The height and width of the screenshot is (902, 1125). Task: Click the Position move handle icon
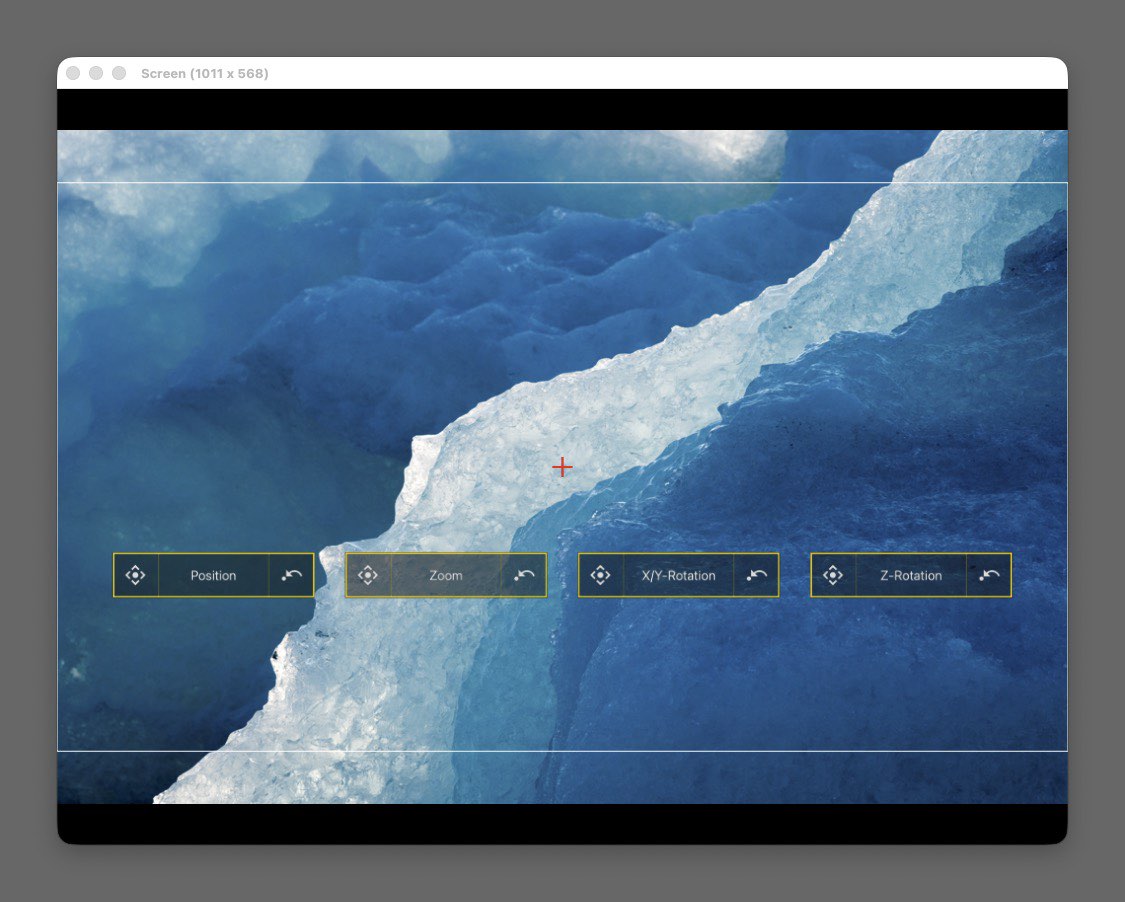136,575
